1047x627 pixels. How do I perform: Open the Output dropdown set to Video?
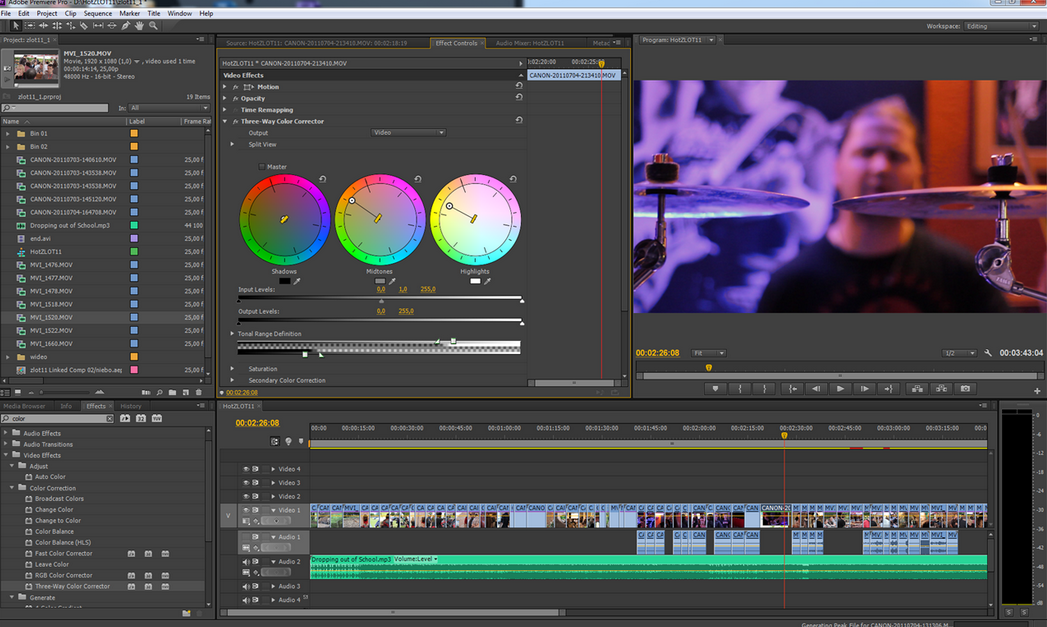[x=408, y=133]
